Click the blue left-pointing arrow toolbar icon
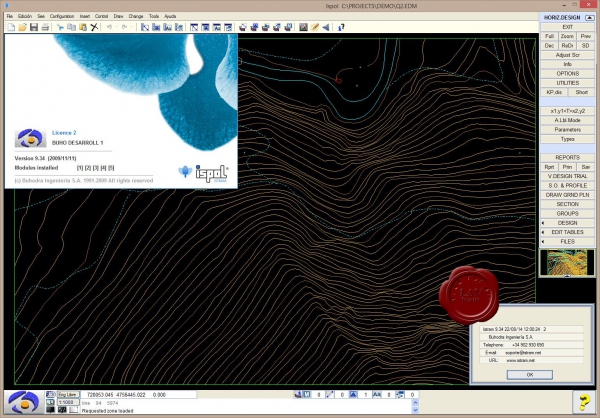The image size is (600, 418). point(326,27)
